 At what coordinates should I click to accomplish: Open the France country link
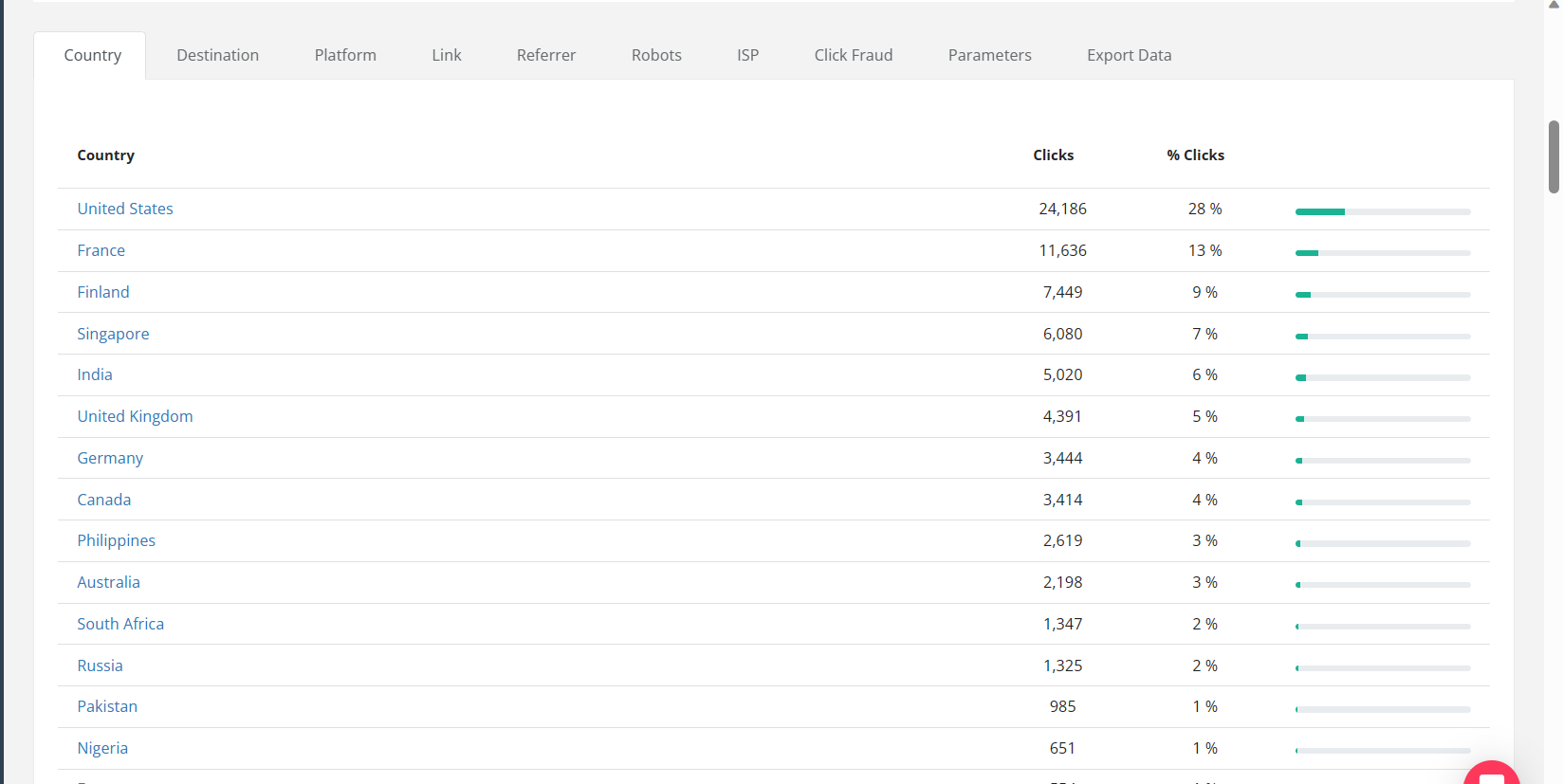[x=101, y=250]
